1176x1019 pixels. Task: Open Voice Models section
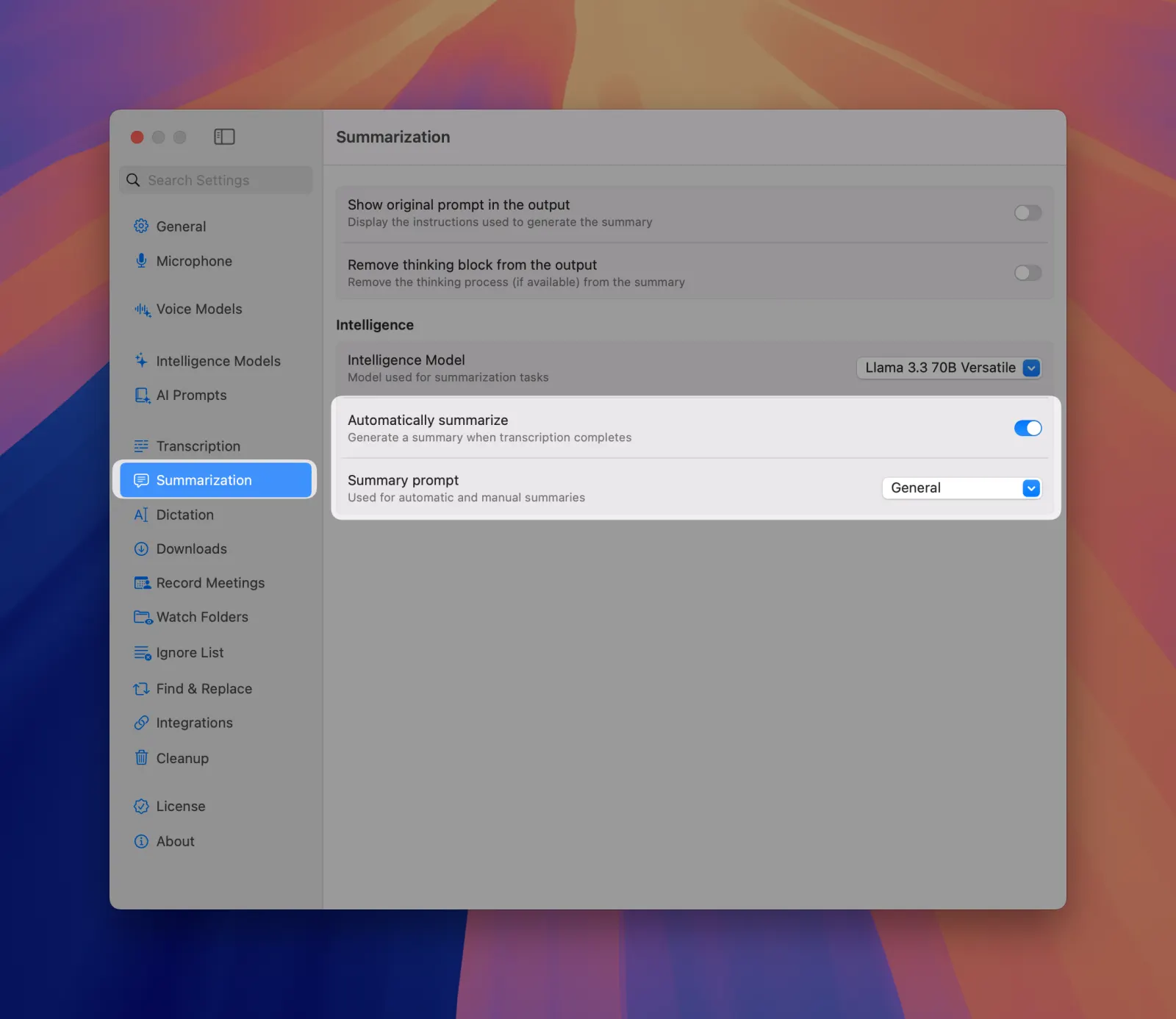tap(216, 310)
